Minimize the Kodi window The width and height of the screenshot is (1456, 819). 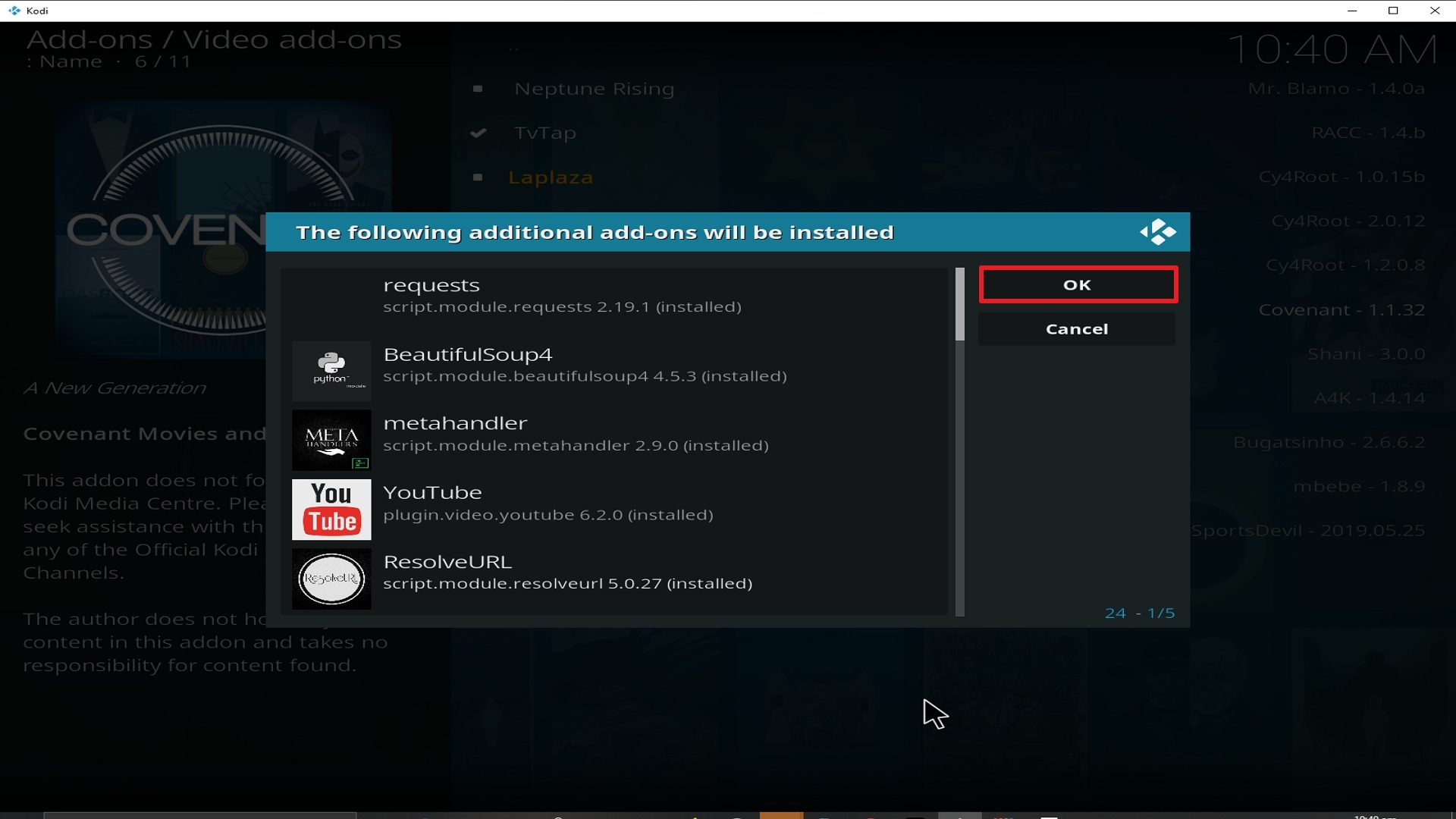[x=1351, y=11]
